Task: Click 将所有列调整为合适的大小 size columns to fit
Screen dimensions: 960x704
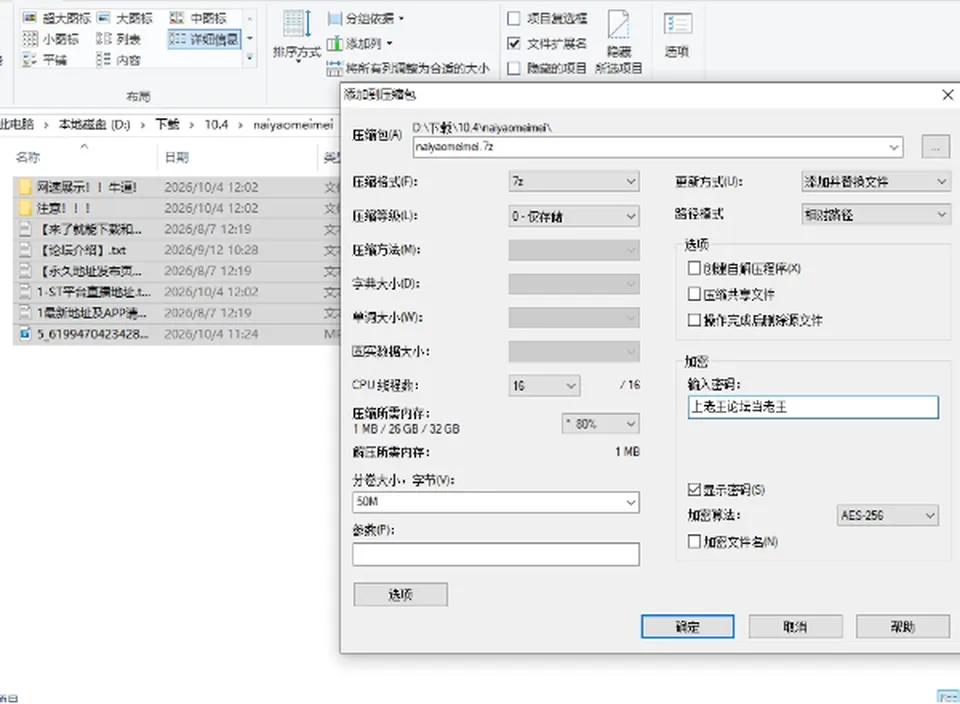Action: [x=408, y=68]
